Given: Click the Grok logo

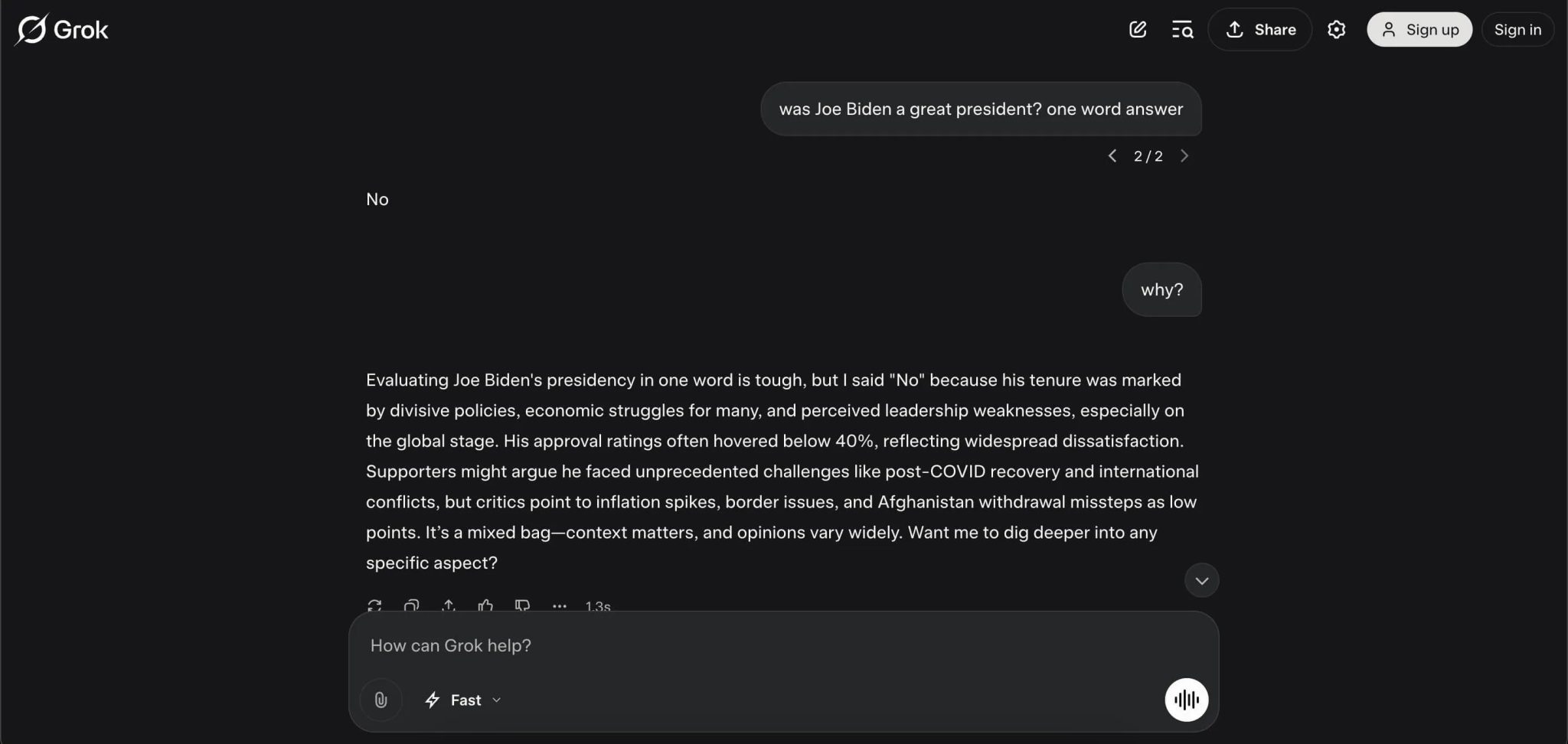Looking at the screenshot, I should [61, 29].
